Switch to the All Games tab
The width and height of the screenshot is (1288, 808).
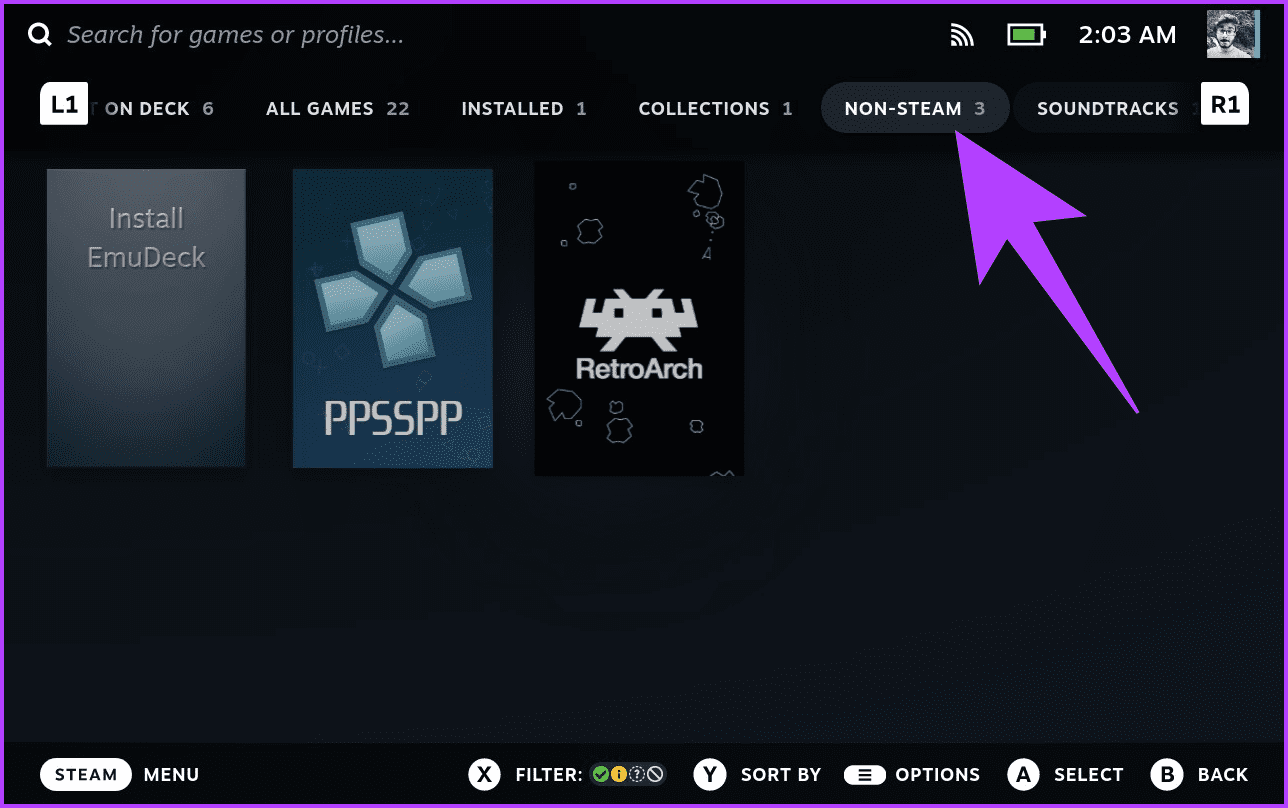tap(338, 109)
